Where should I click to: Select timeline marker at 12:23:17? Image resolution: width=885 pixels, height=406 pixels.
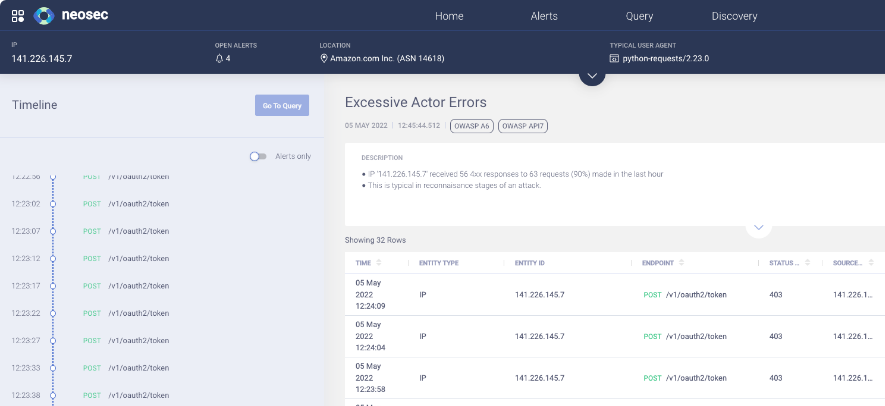[53, 286]
